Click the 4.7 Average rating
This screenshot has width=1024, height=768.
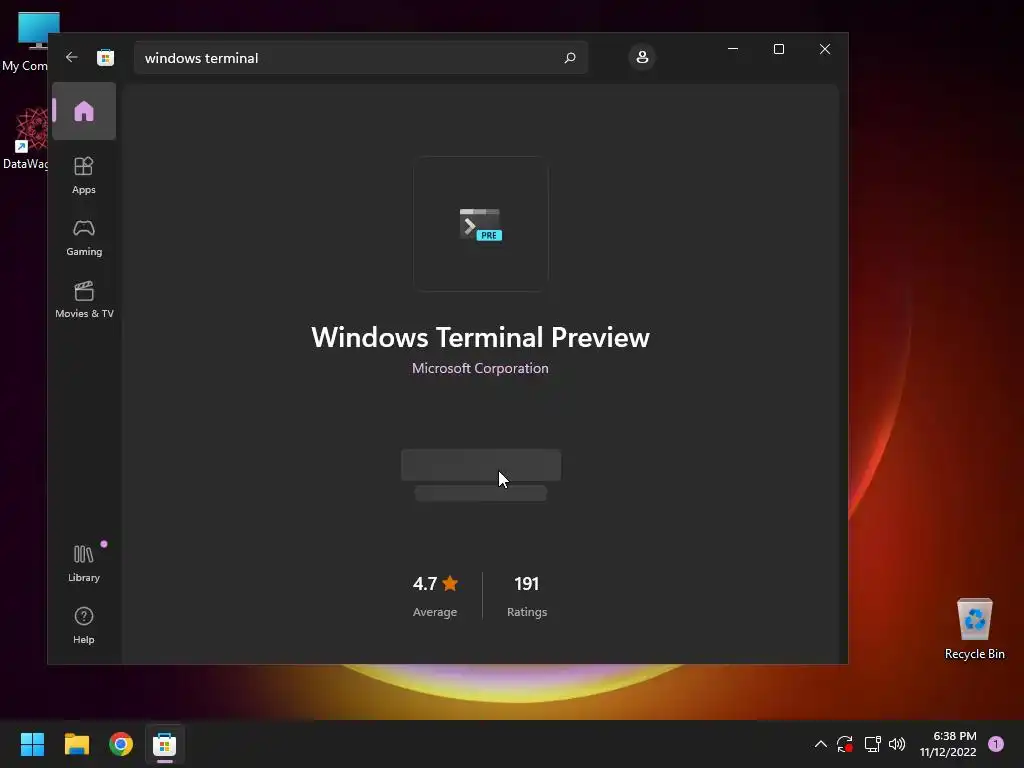pos(435,596)
